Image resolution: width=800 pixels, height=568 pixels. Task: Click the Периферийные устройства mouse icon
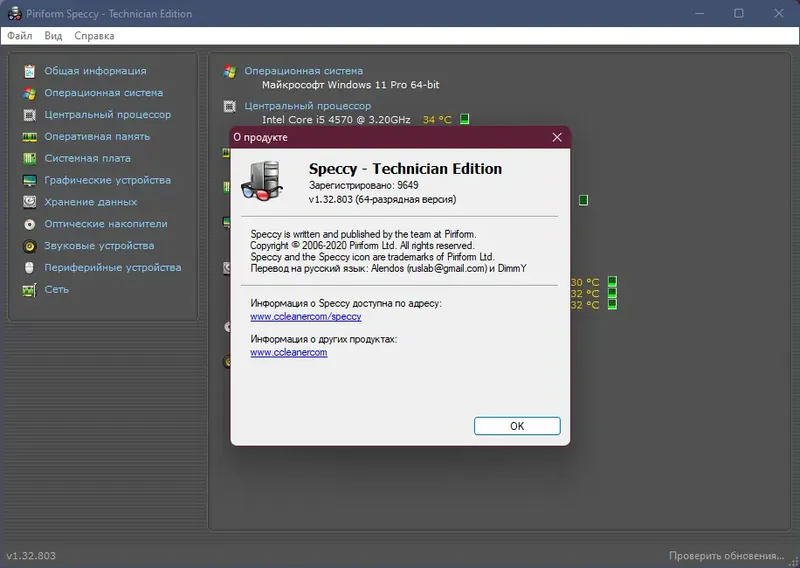click(x=30, y=267)
